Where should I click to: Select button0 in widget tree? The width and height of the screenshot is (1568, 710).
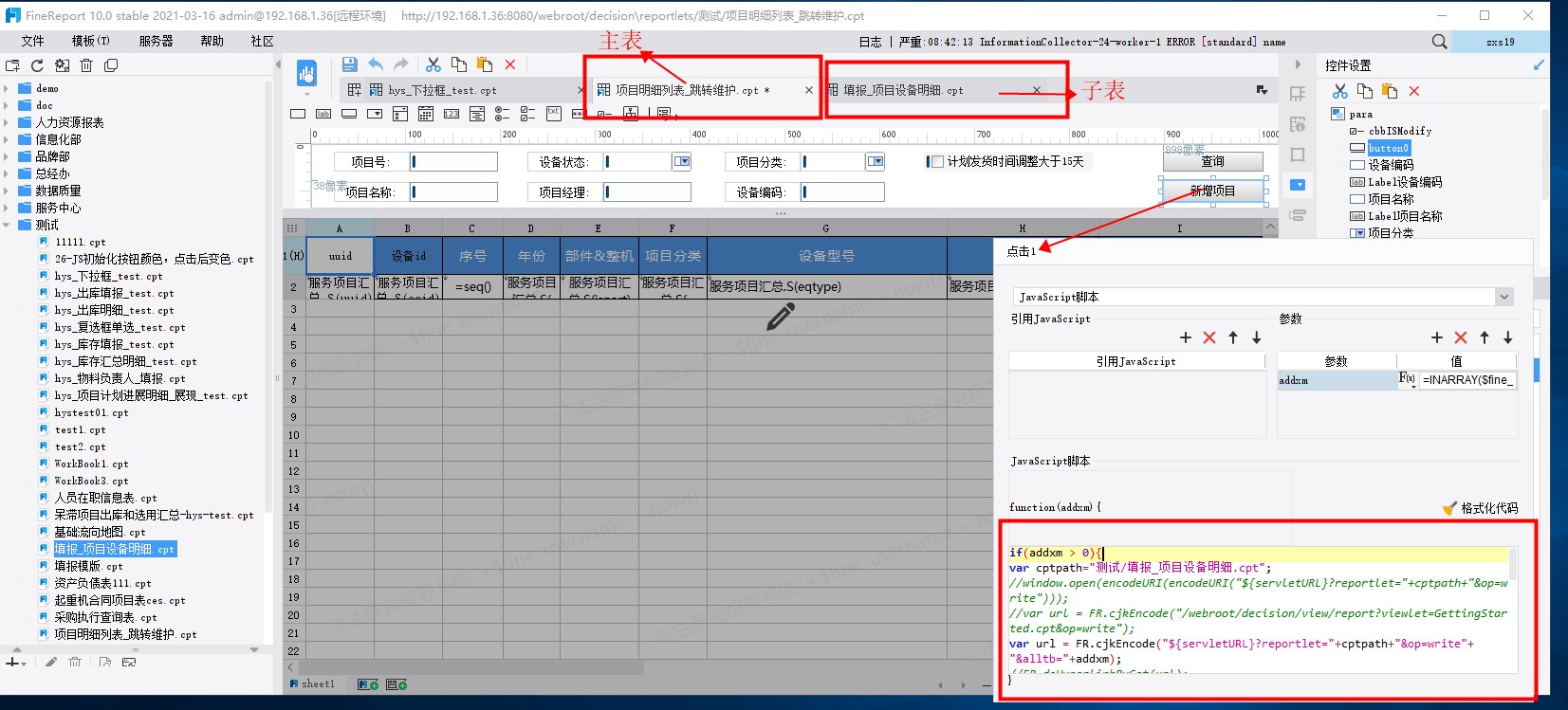1389,148
